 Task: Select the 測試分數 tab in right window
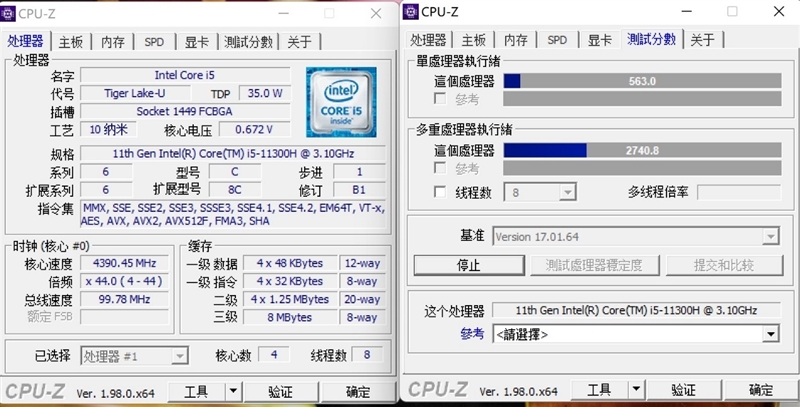tap(652, 39)
